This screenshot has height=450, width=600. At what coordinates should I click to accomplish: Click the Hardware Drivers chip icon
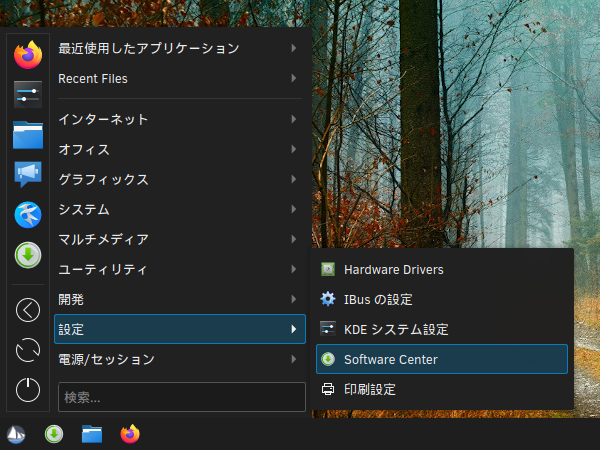click(x=328, y=269)
